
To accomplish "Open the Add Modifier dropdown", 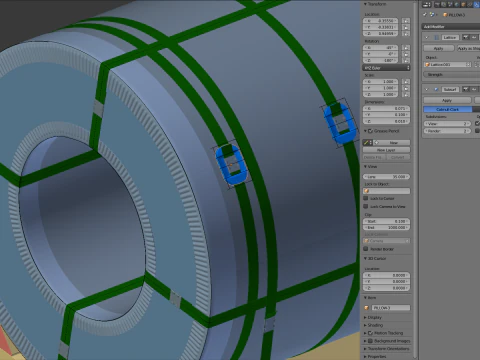I will (451, 26).
